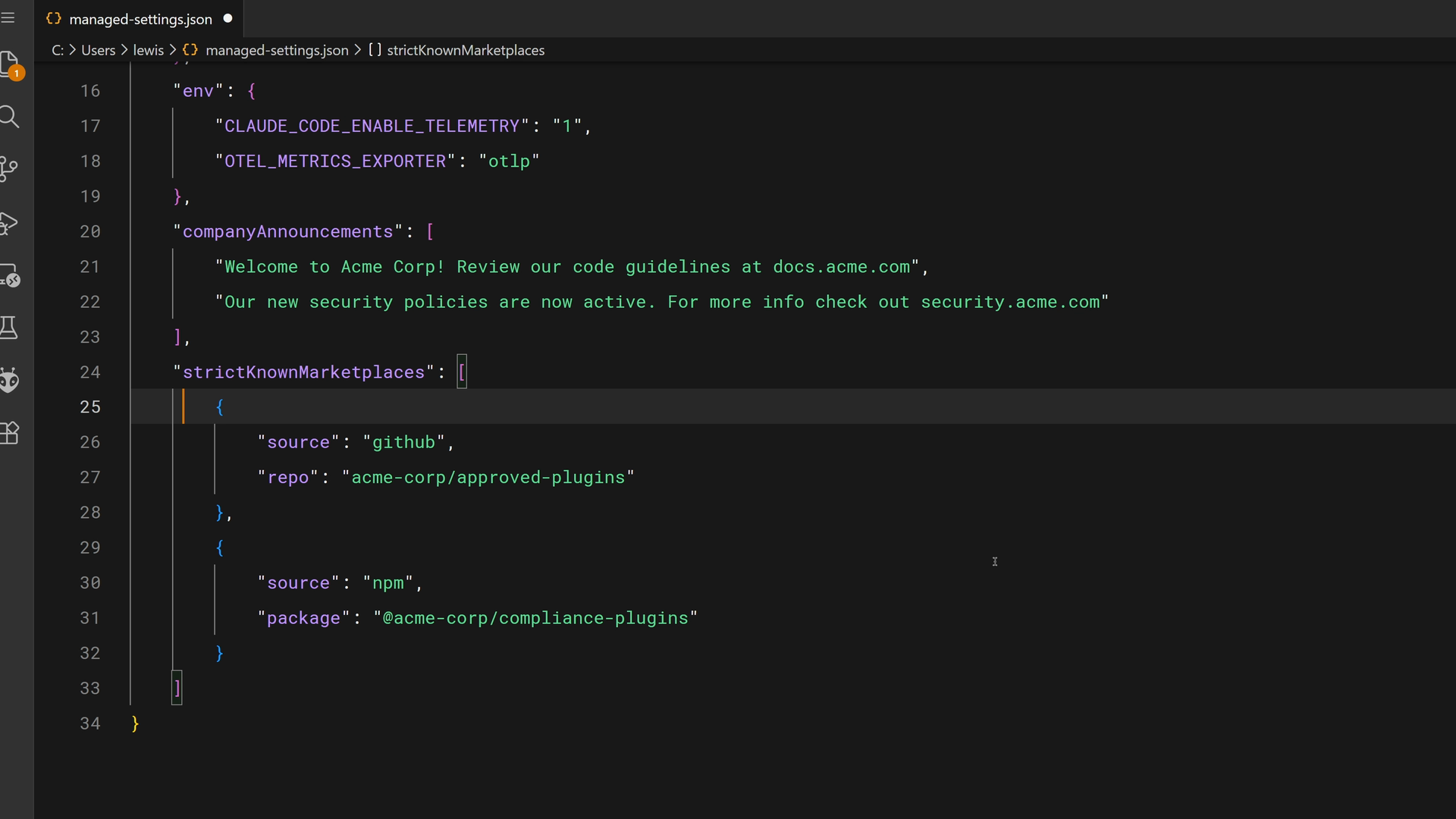
Task: Expand the Users breadcrumb segment
Action: (98, 50)
